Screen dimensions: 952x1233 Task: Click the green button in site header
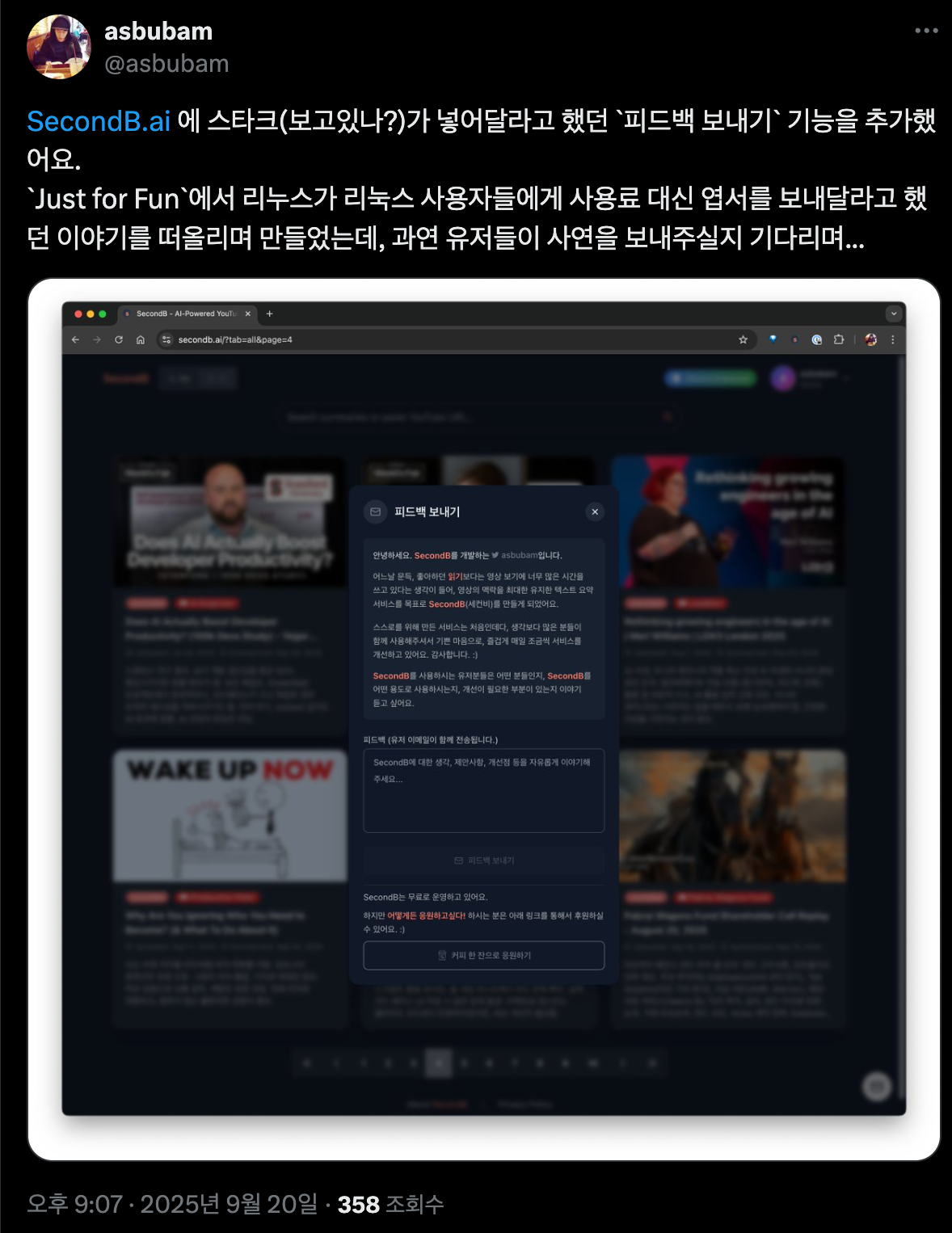pyautogui.click(x=711, y=377)
